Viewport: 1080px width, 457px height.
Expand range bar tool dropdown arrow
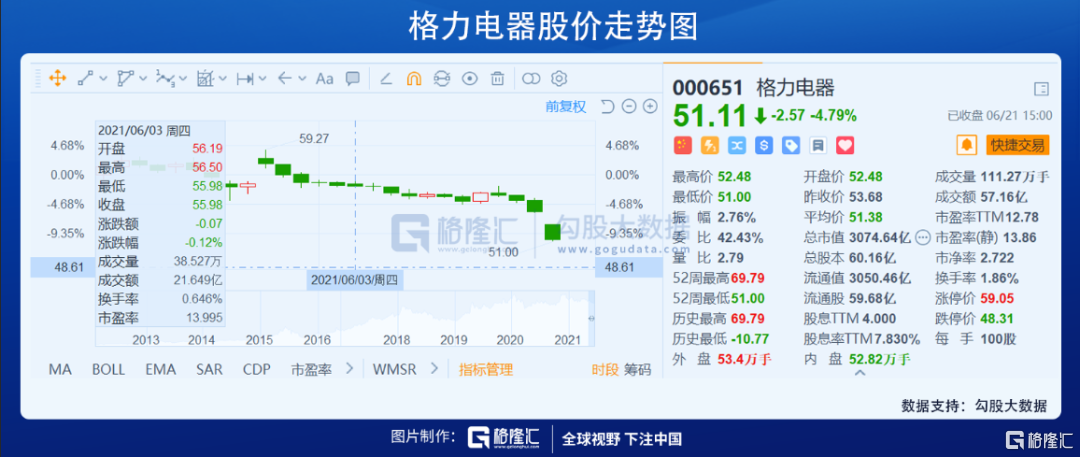pyautogui.click(x=262, y=79)
